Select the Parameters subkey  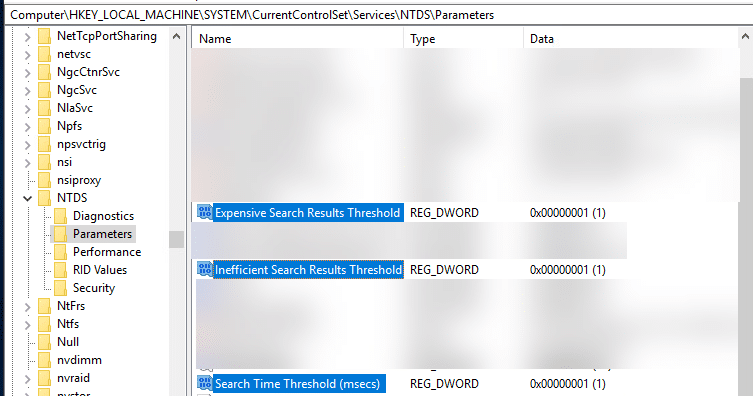(x=102, y=234)
